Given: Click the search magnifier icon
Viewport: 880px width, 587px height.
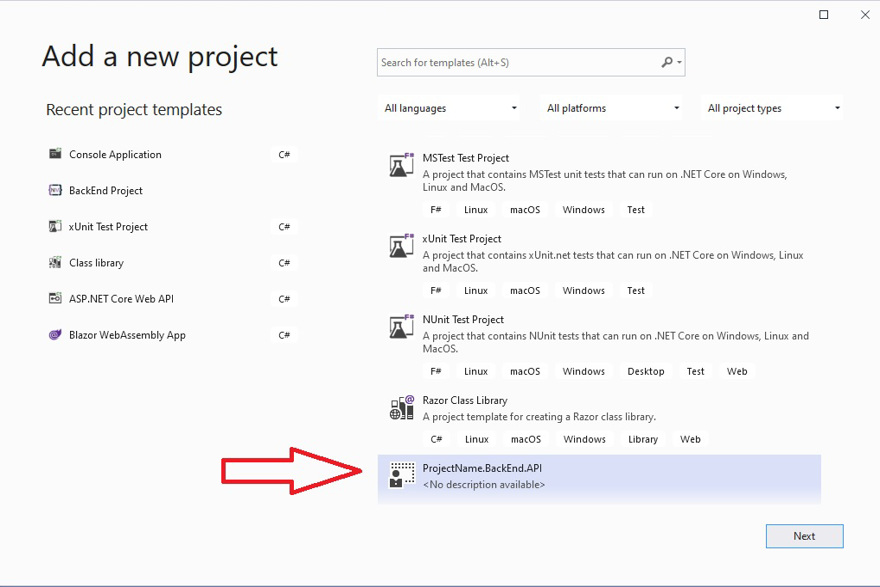Looking at the screenshot, I should [x=667, y=62].
